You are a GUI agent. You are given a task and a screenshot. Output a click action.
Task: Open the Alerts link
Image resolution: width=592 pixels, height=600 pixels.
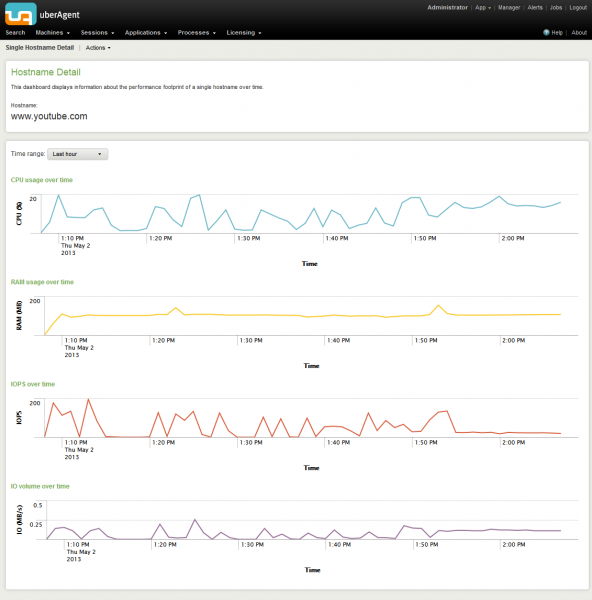(x=535, y=8)
